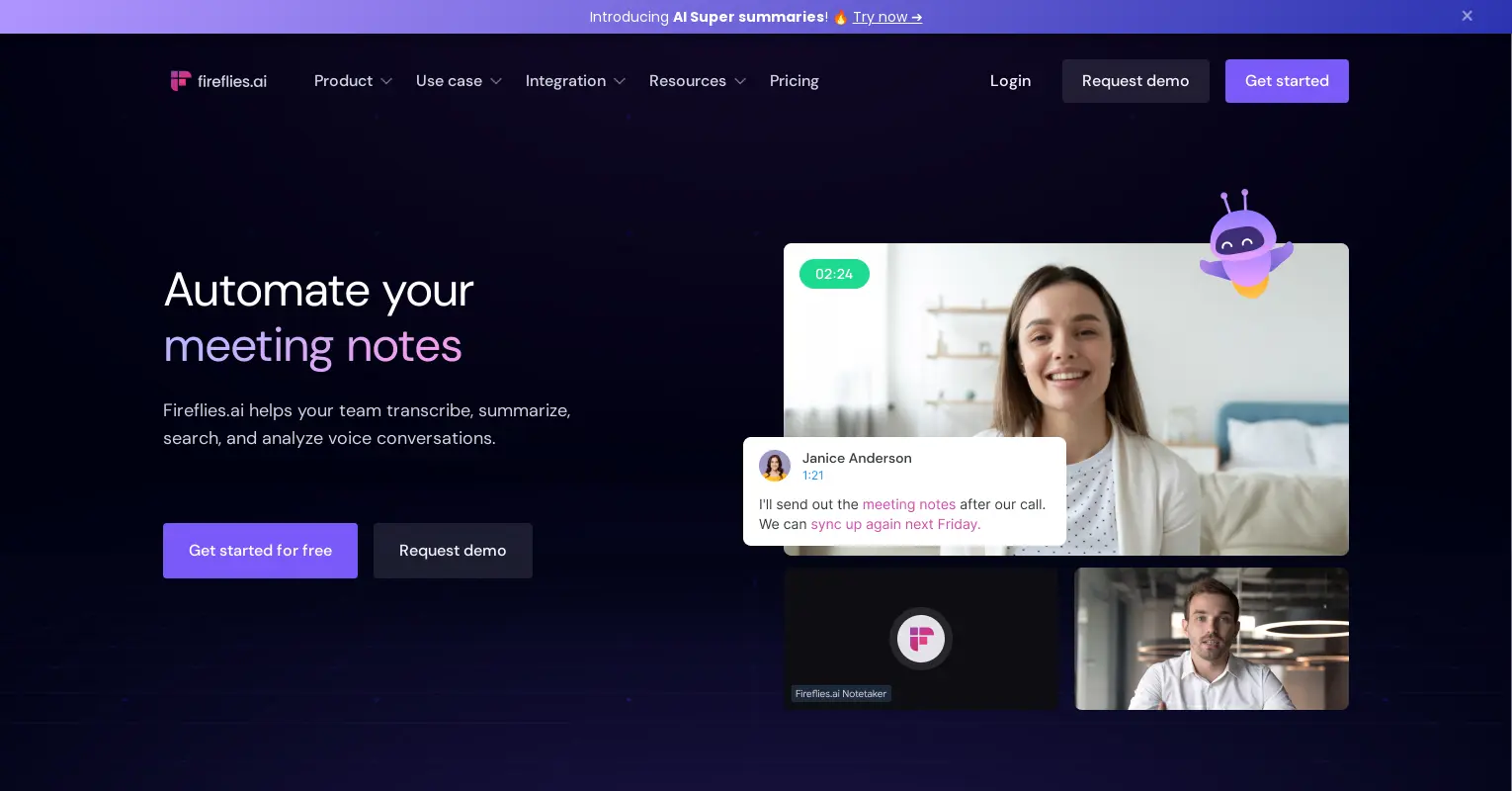Go to the Pricing page
1512x791 pixels.
[794, 81]
